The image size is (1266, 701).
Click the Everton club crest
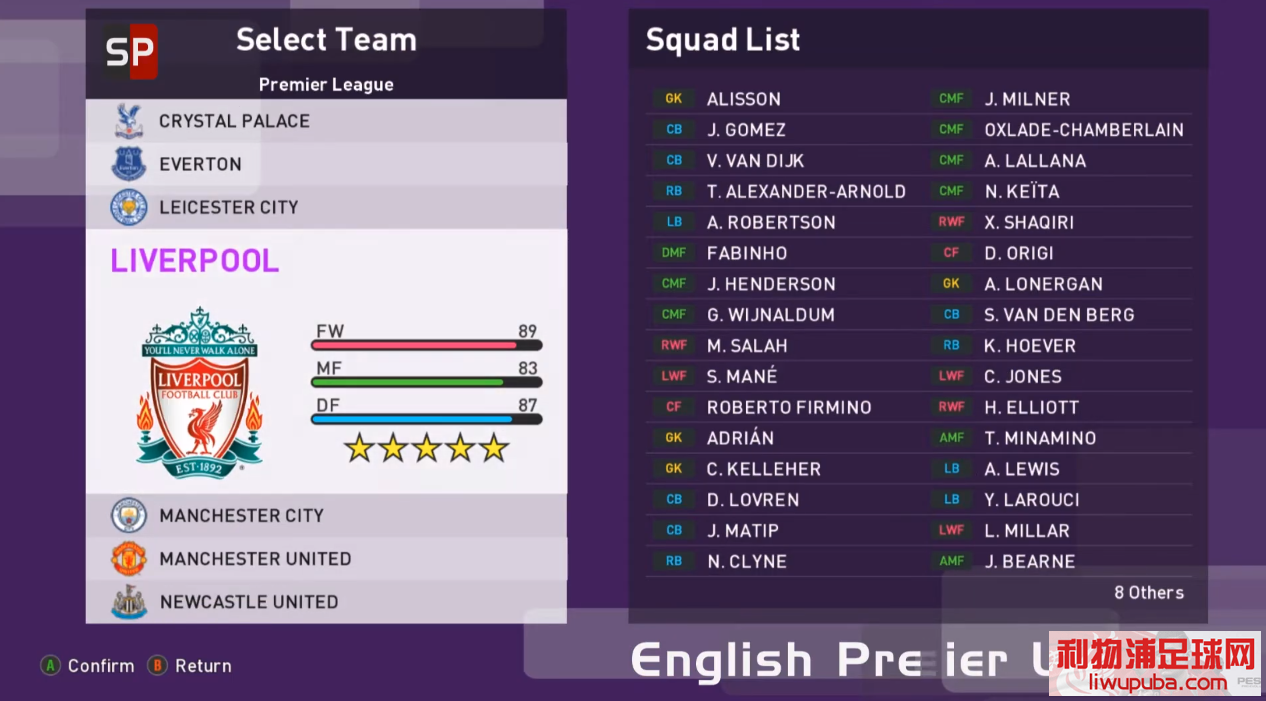128,164
